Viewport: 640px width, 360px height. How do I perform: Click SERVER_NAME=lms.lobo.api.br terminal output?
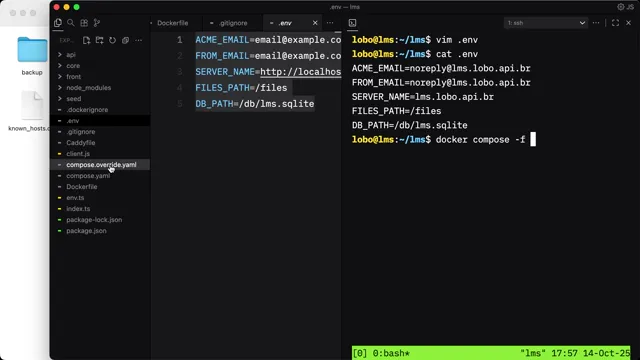click(423, 97)
